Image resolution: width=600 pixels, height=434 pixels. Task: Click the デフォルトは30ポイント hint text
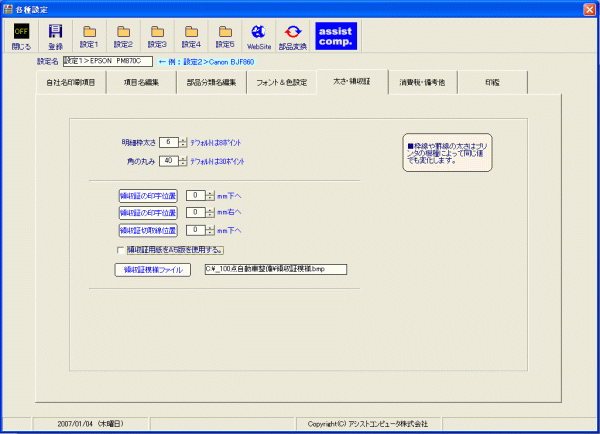pos(217,162)
